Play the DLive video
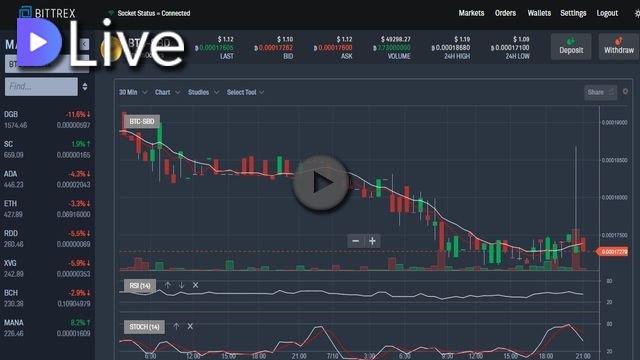Screen dimensions: 640x360 (x=321, y=183)
